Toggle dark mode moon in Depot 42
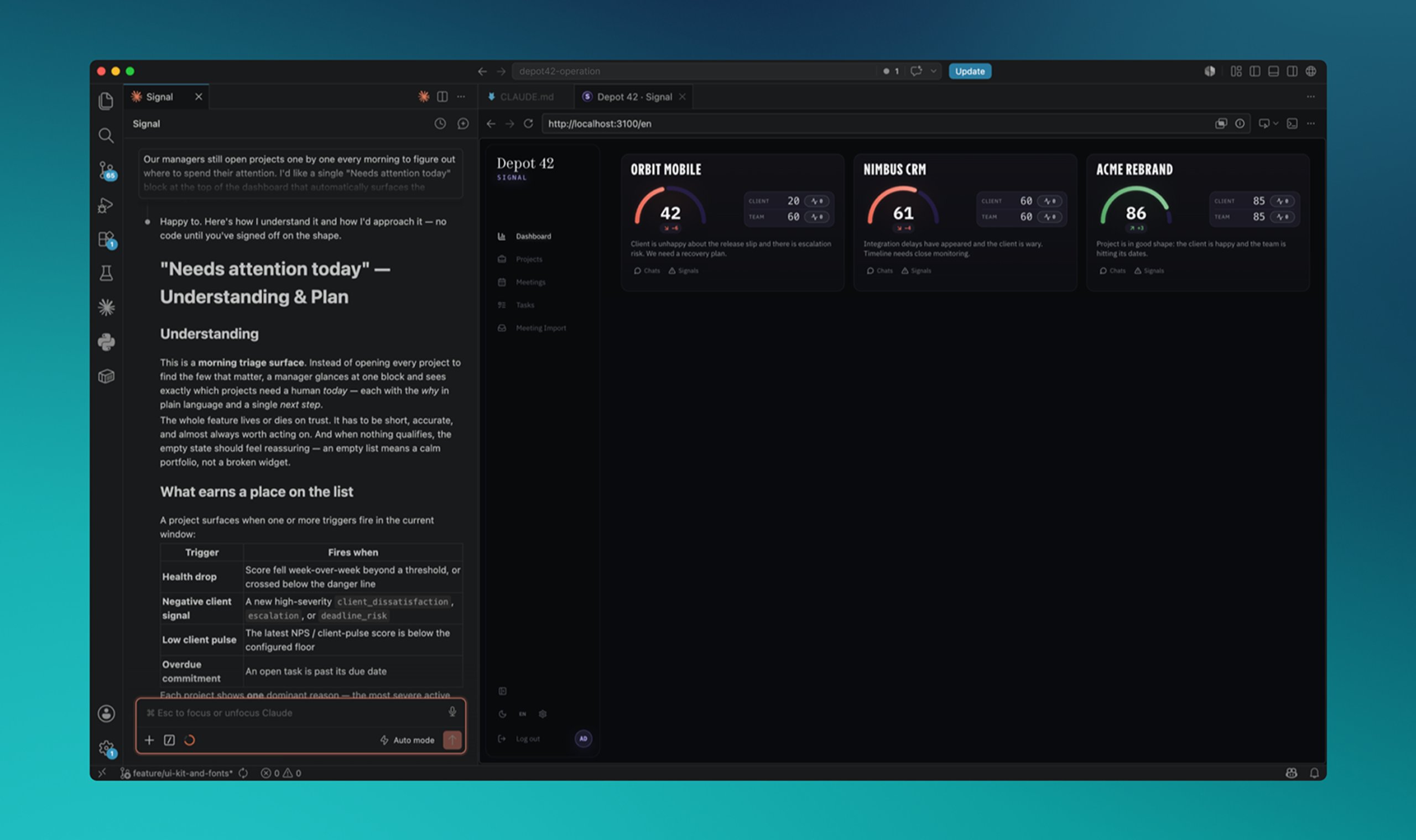This screenshot has height=840, width=1416. (x=502, y=714)
